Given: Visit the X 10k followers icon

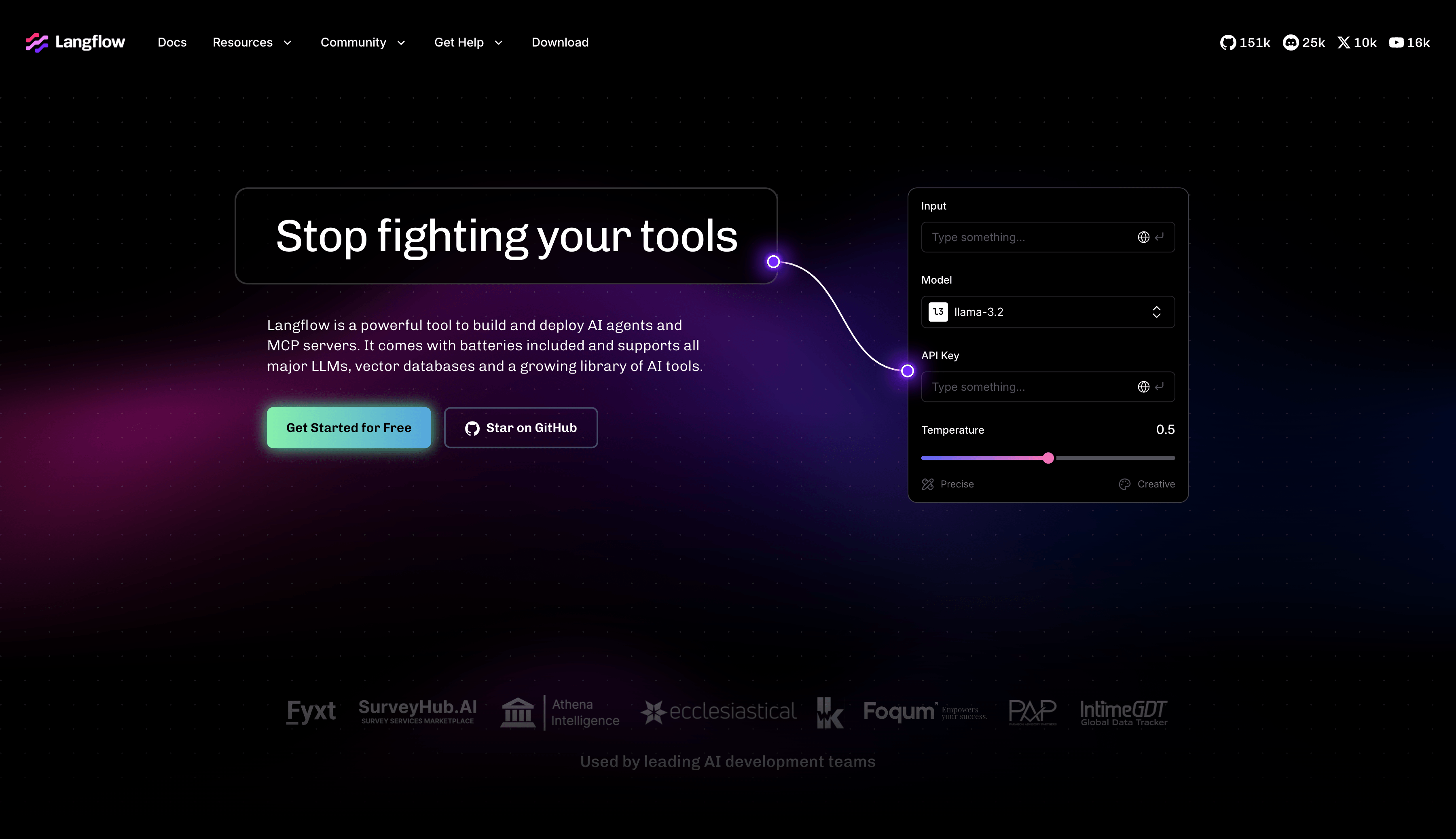Looking at the screenshot, I should click(x=1343, y=42).
